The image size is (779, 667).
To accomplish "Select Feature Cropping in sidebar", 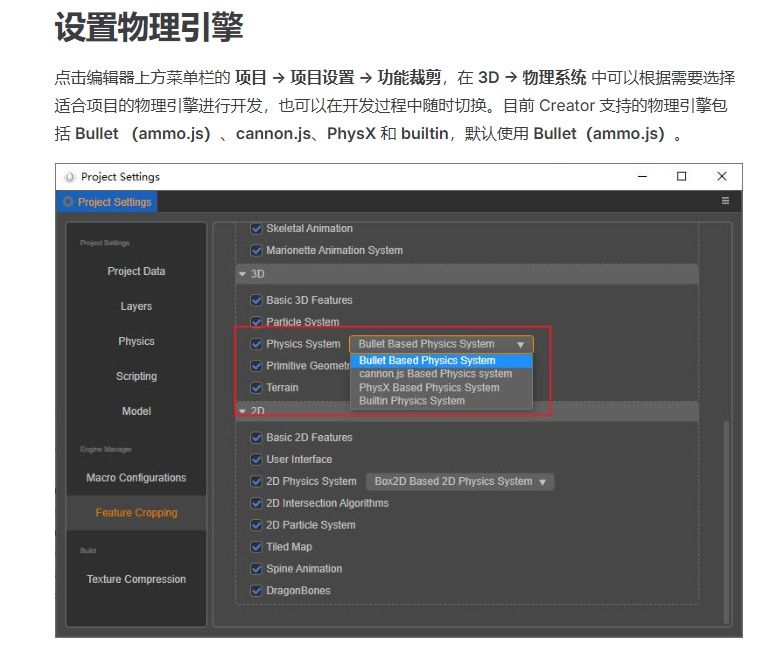I will point(136,513).
